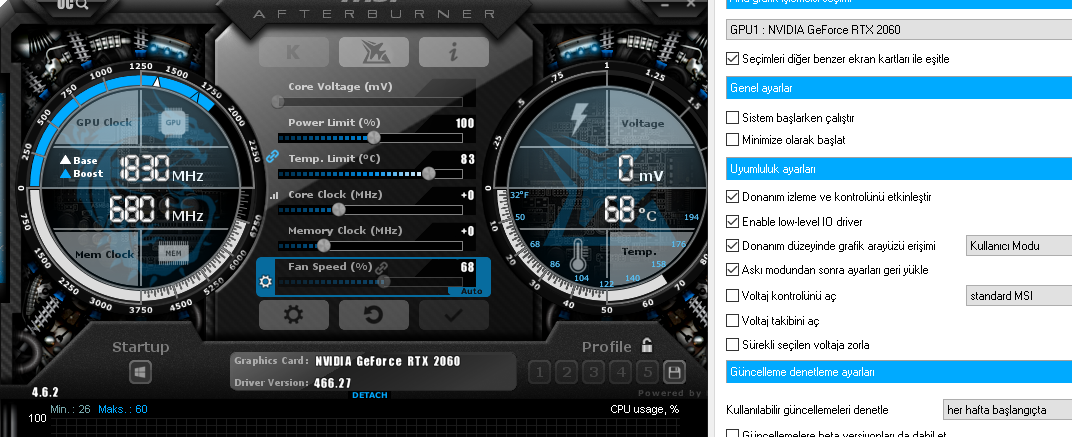
Task: Select profile slot 1
Action: (539, 373)
